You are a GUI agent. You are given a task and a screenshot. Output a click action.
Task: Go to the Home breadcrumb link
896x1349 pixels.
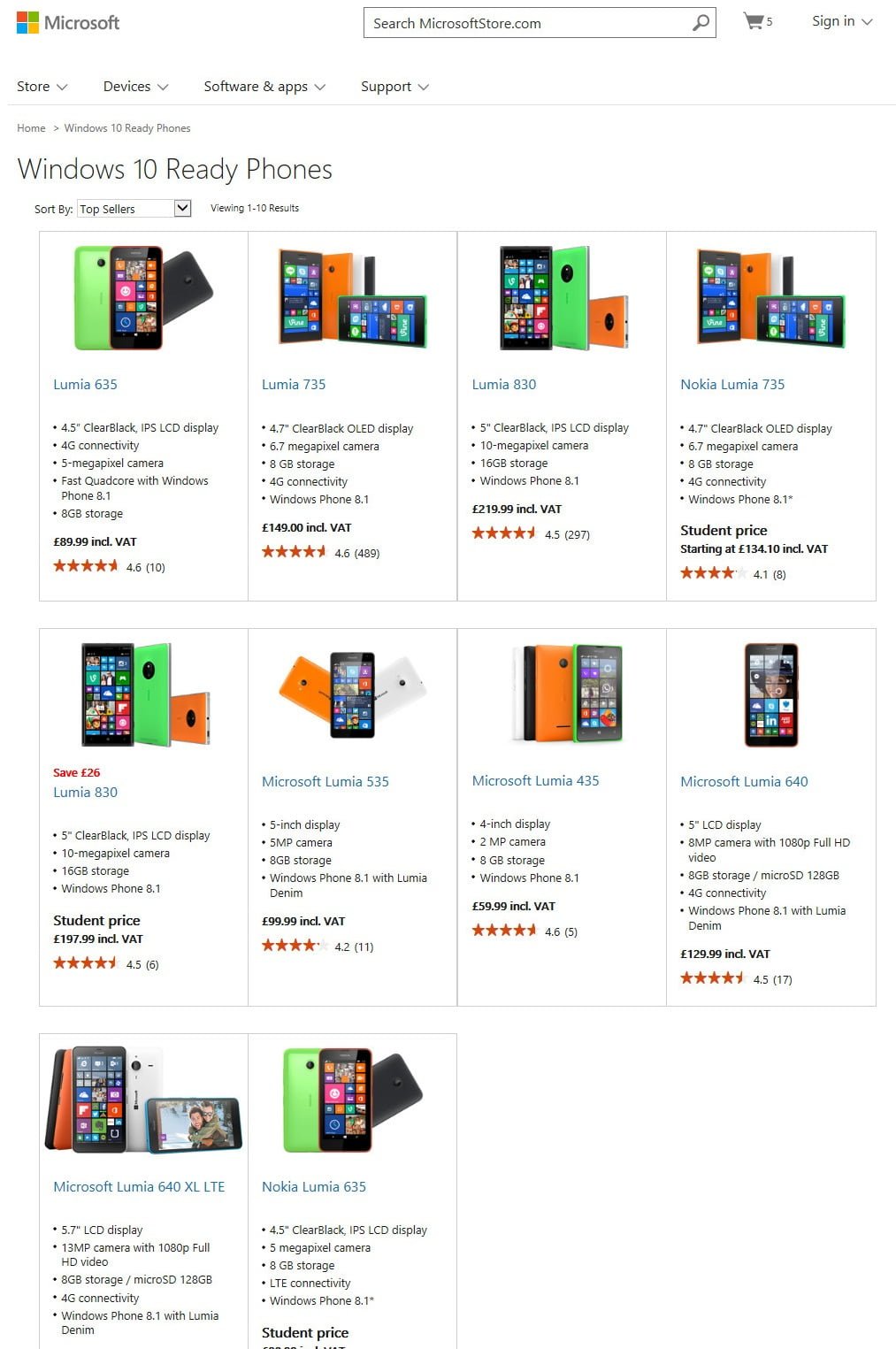click(31, 128)
